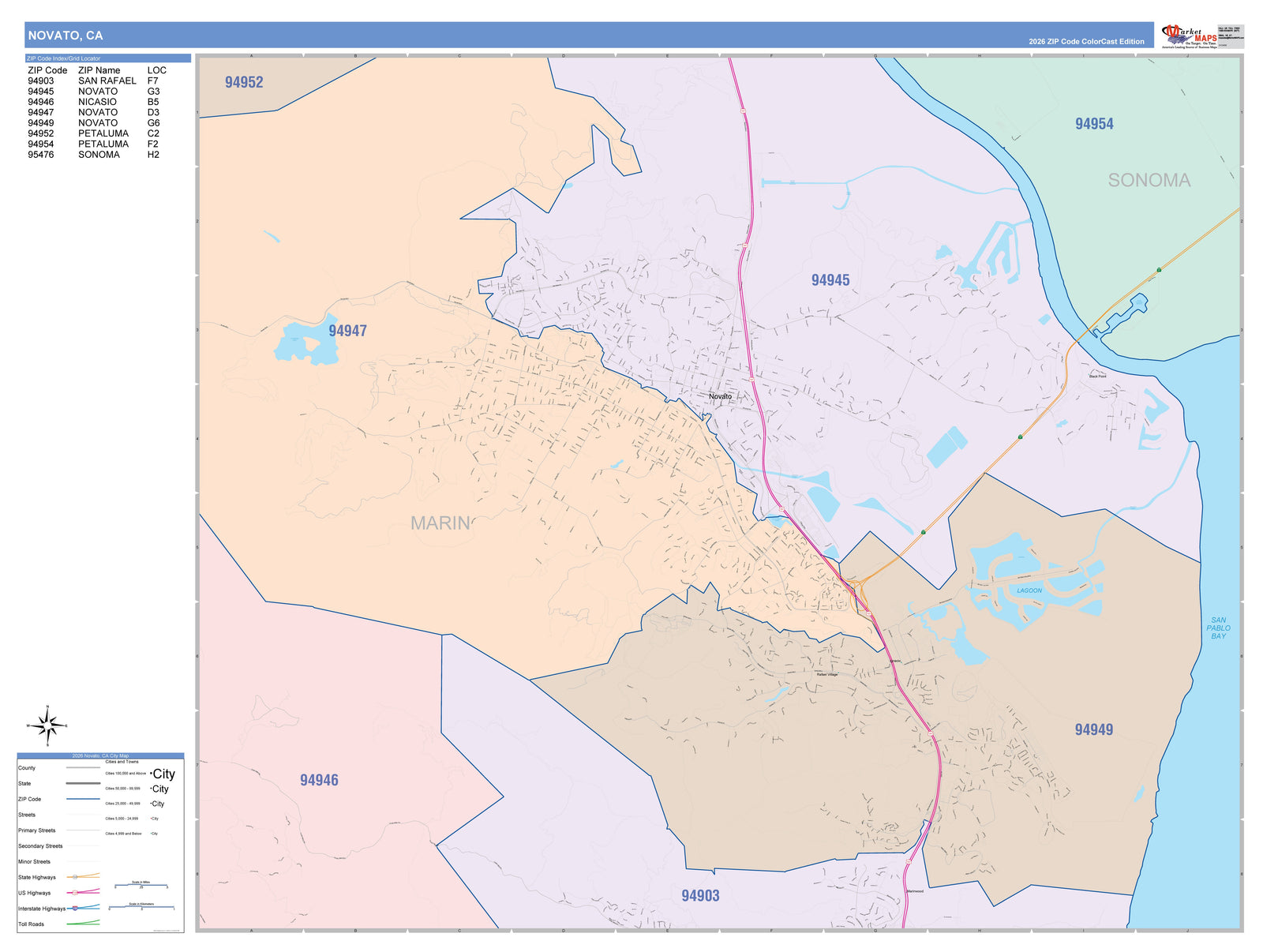Click the '2026 Novato, CA City Map' legend title
This screenshot has width=1263, height=952.
[x=100, y=755]
